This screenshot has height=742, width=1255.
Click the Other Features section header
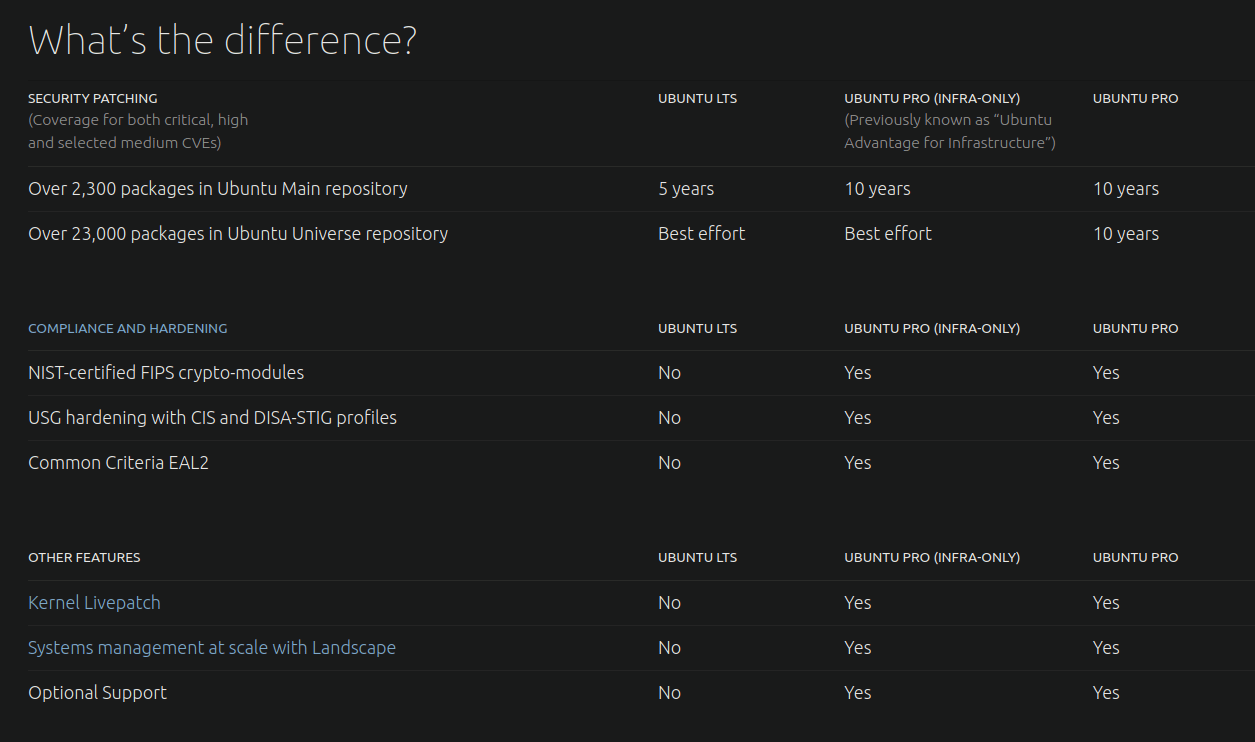point(84,557)
